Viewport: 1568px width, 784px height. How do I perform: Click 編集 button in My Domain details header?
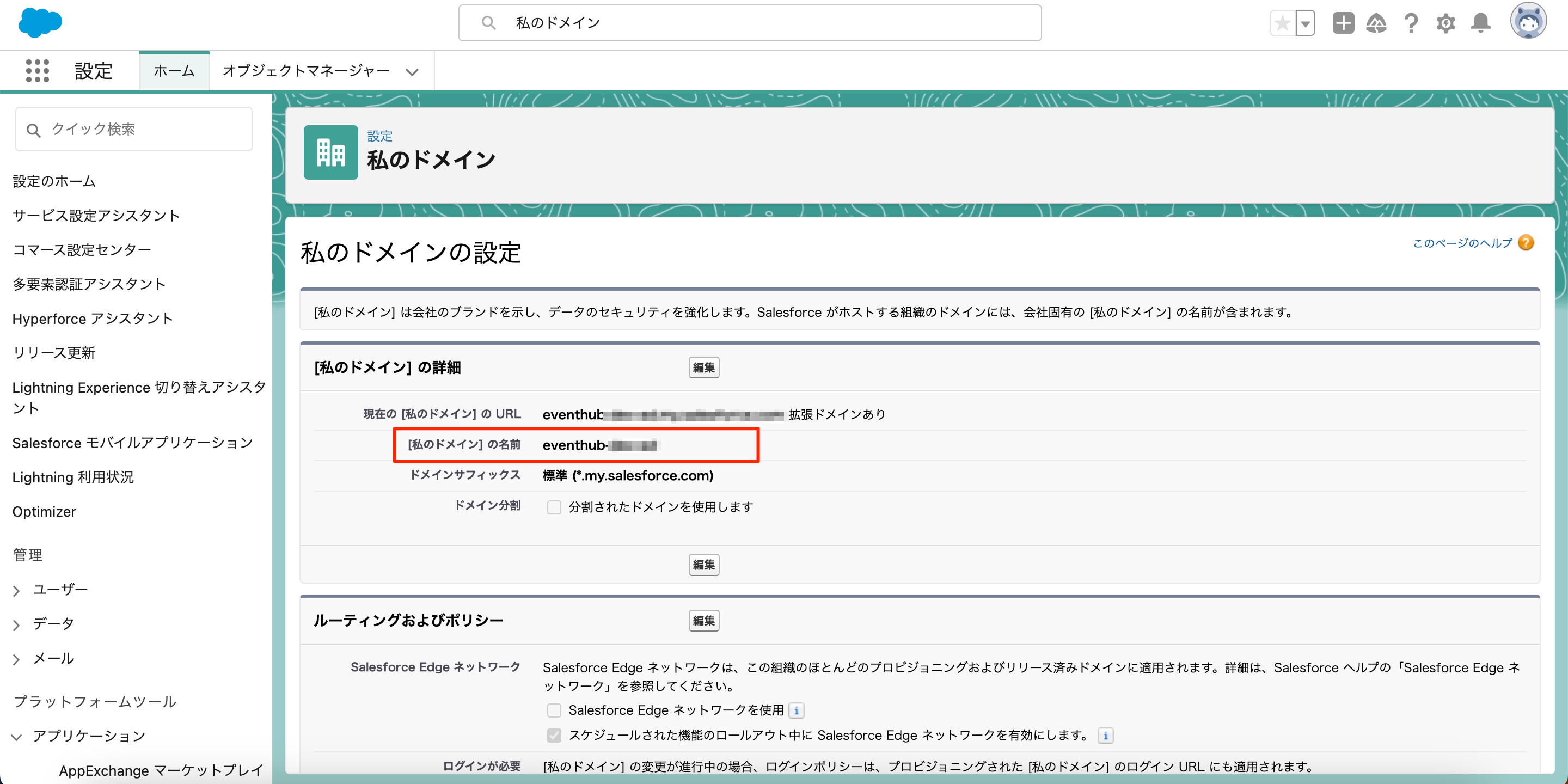[703, 367]
